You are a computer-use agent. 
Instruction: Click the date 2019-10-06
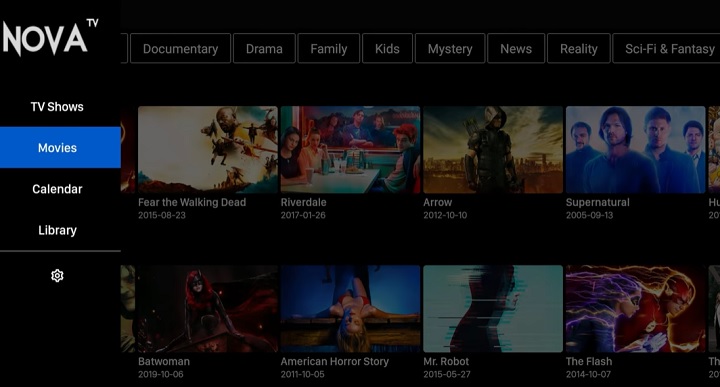pos(161,374)
